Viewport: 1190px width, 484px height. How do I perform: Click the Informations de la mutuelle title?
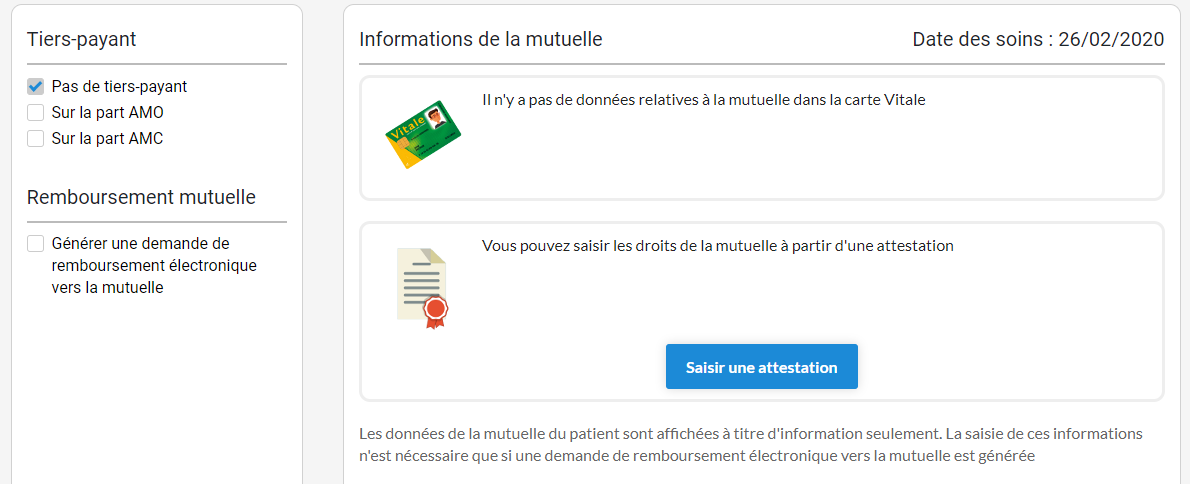click(x=481, y=40)
